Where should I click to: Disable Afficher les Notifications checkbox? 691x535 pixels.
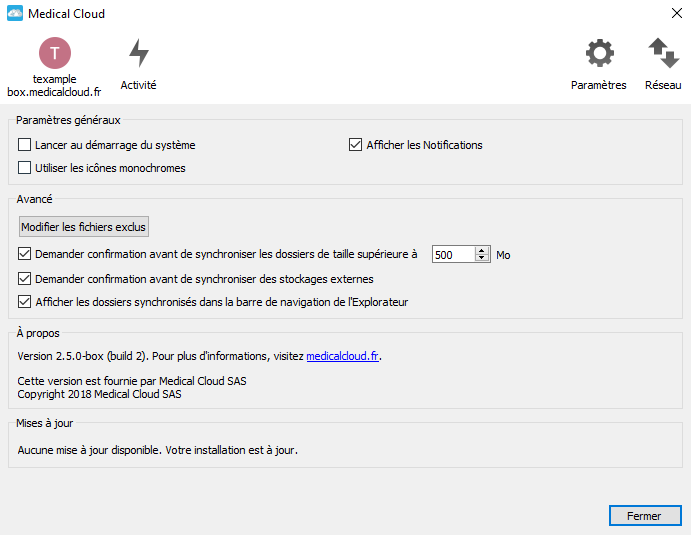(355, 145)
